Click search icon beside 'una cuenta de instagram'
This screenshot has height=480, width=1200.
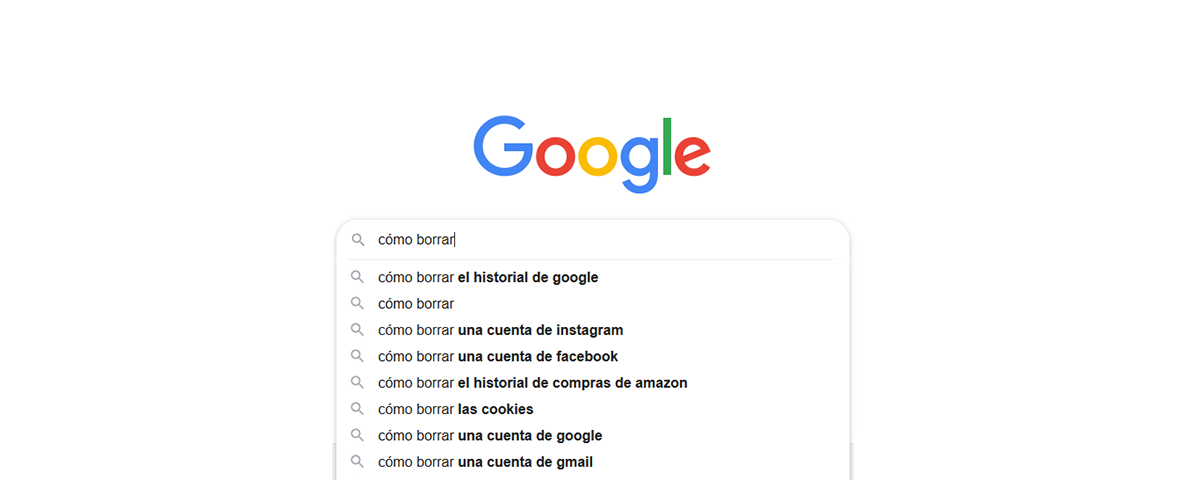(357, 330)
